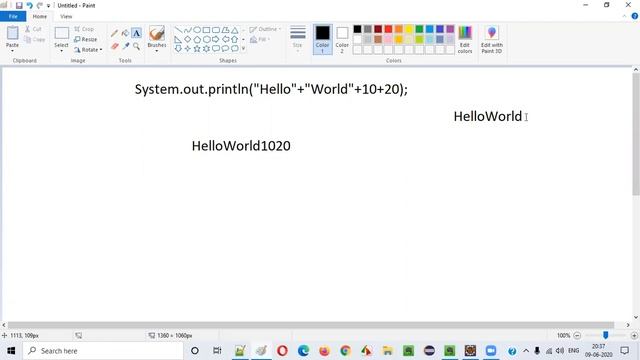Image resolution: width=640 pixels, height=360 pixels.
Task: Open Zoom app from the taskbar
Action: click(491, 351)
